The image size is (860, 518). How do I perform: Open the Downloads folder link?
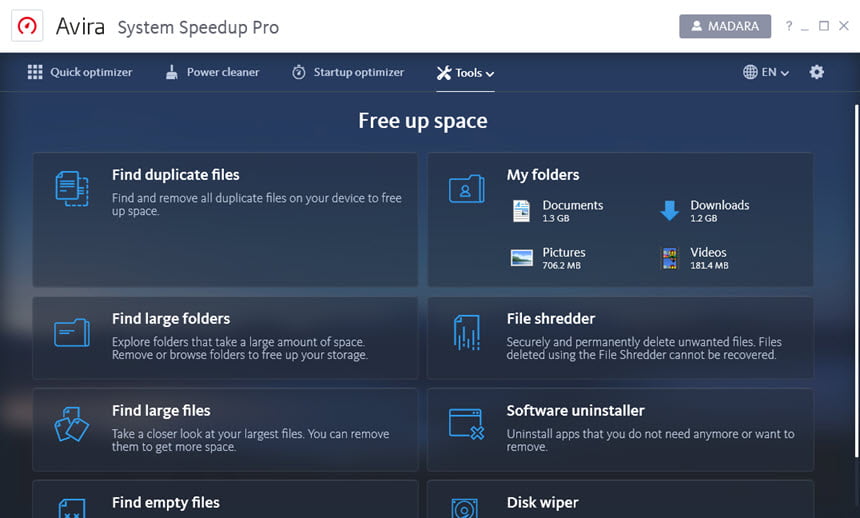pyautogui.click(x=720, y=205)
